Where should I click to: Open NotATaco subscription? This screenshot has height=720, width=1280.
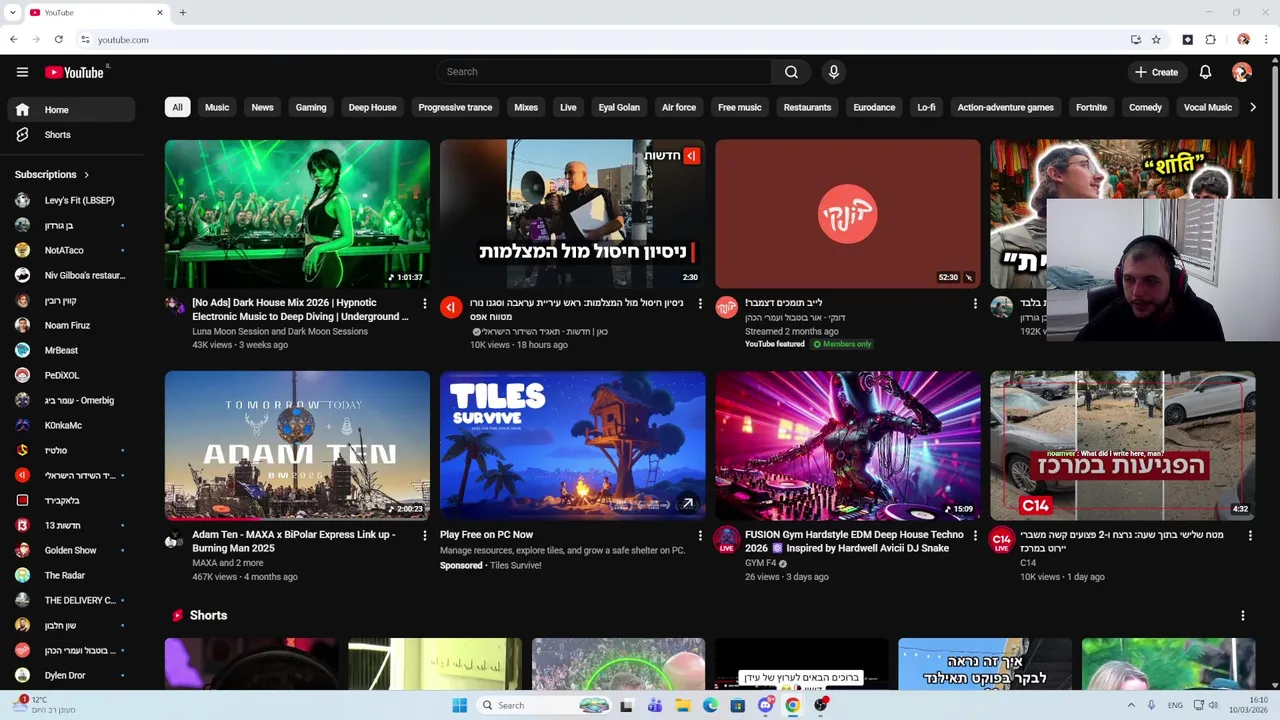tap(70, 251)
